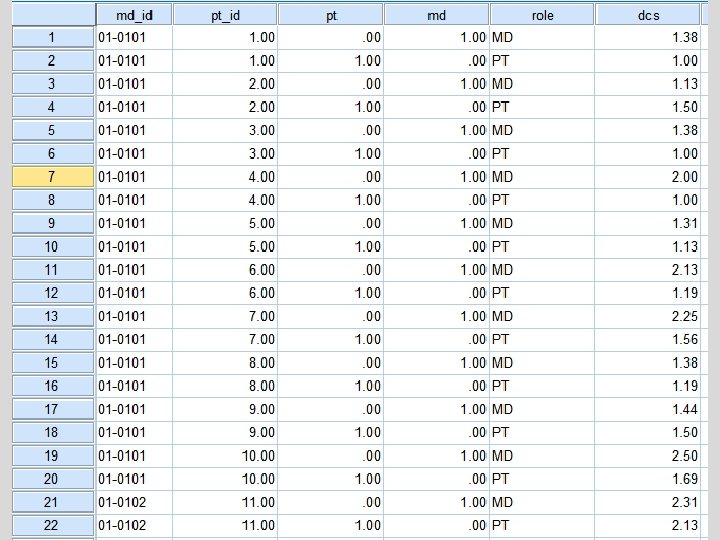This screenshot has width=720, height=540.
Task: Click pt value 1.00 in row 4
Action: (331, 107)
